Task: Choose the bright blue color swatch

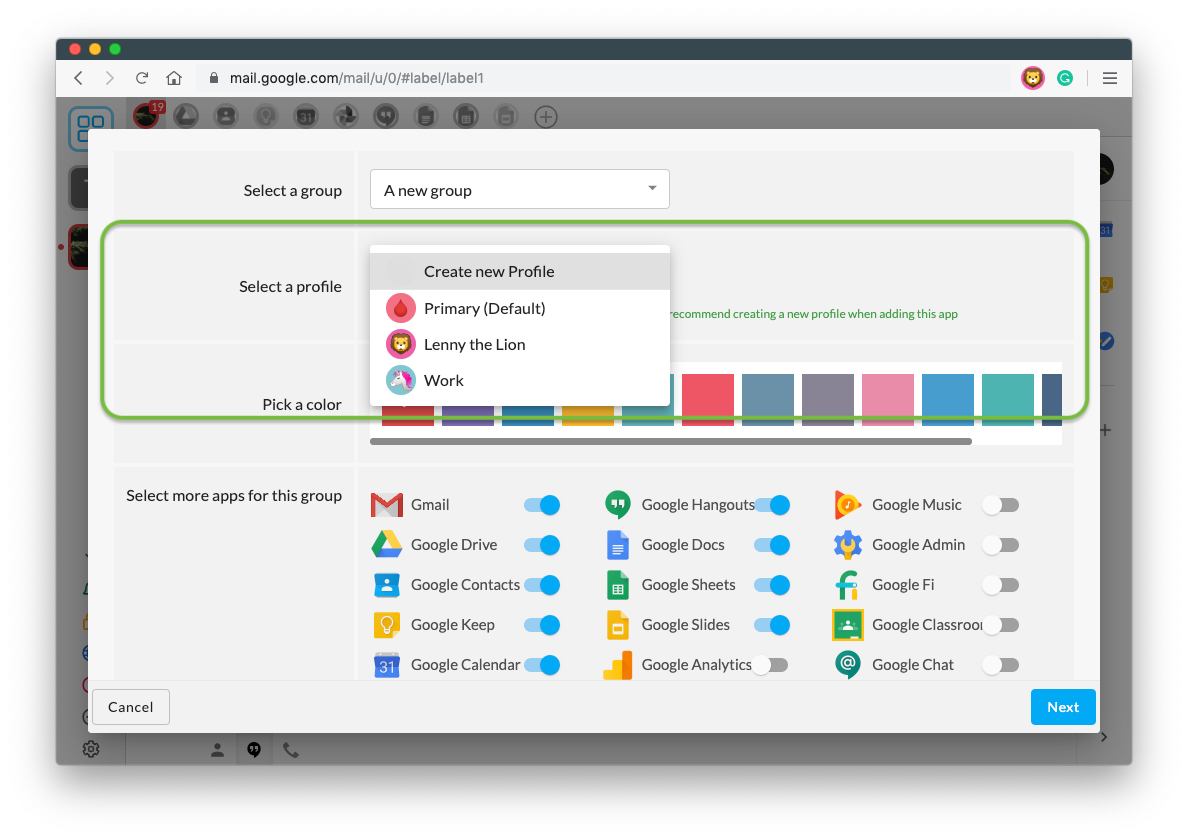Action: (x=948, y=399)
